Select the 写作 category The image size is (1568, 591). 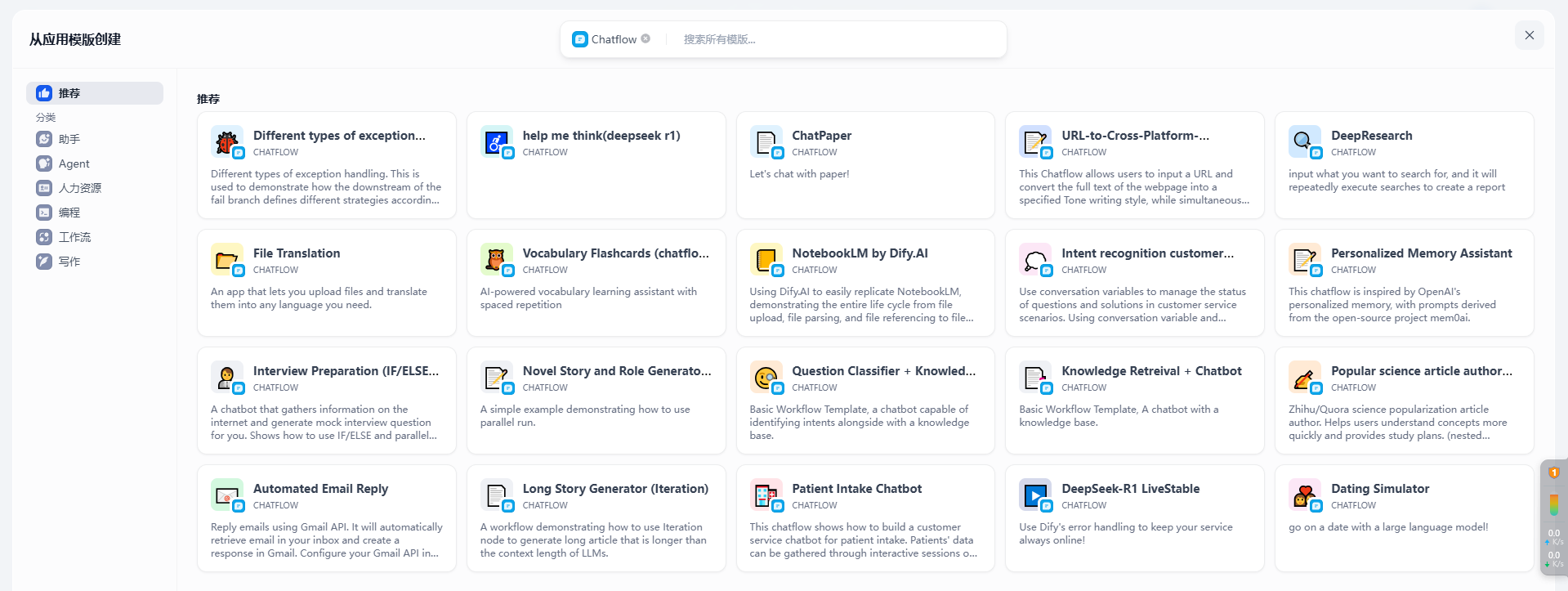(x=95, y=262)
